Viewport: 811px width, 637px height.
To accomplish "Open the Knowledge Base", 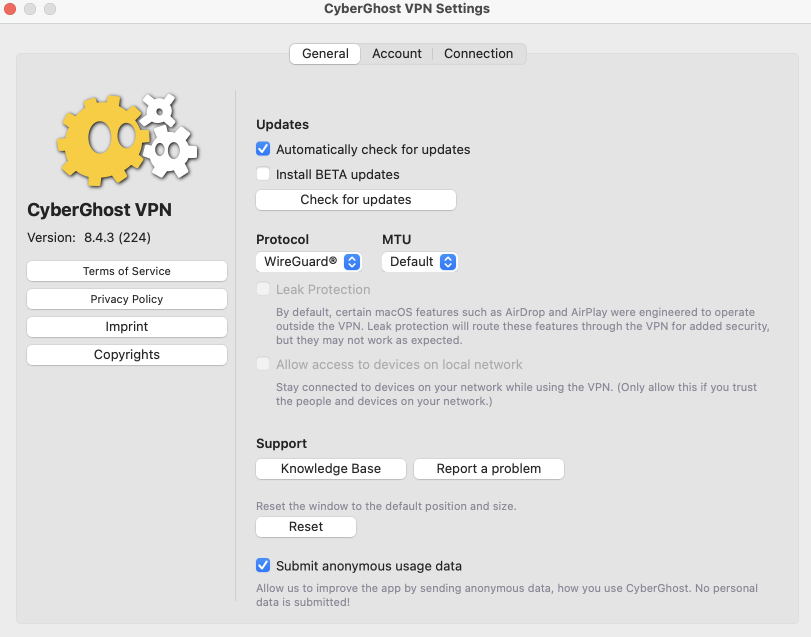I will [x=330, y=468].
